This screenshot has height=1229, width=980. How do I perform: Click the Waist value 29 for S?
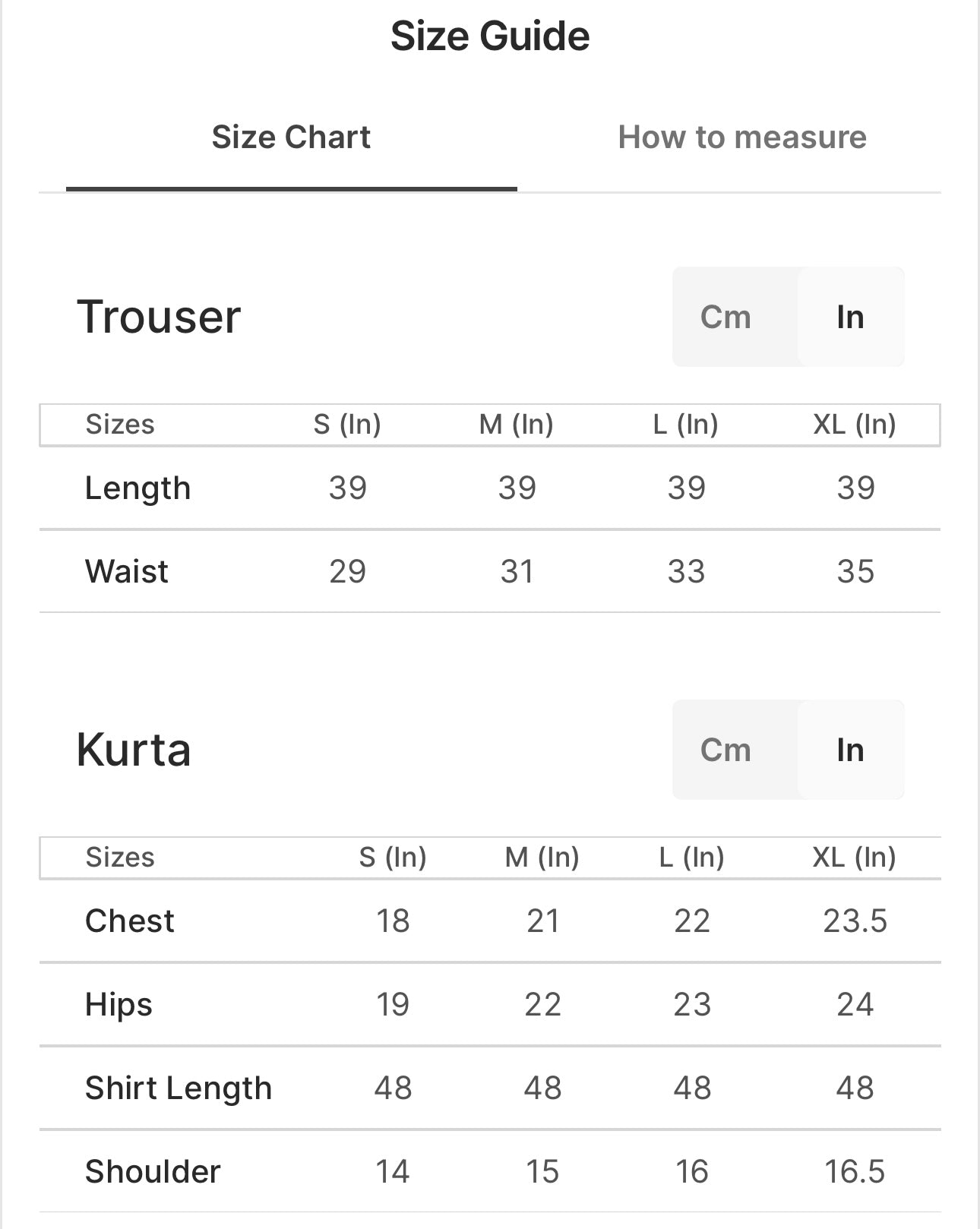[347, 571]
